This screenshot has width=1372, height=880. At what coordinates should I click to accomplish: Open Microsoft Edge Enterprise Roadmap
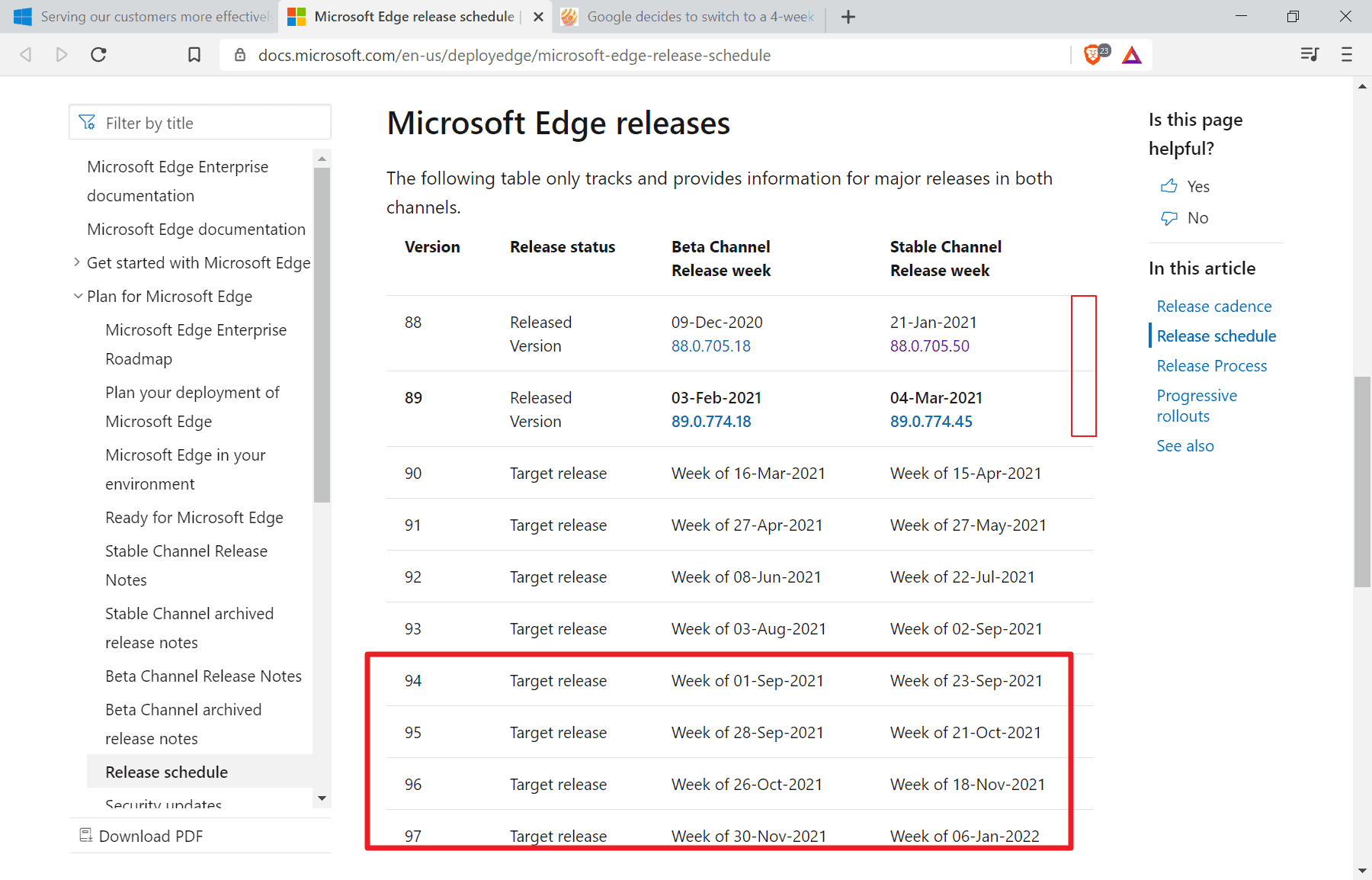tap(196, 345)
